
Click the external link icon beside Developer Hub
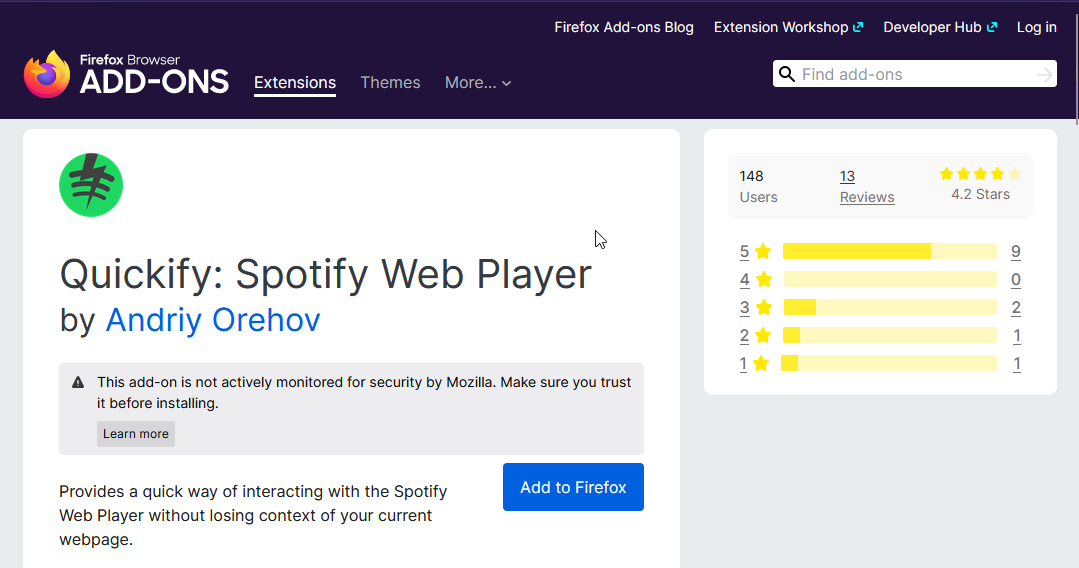click(992, 27)
